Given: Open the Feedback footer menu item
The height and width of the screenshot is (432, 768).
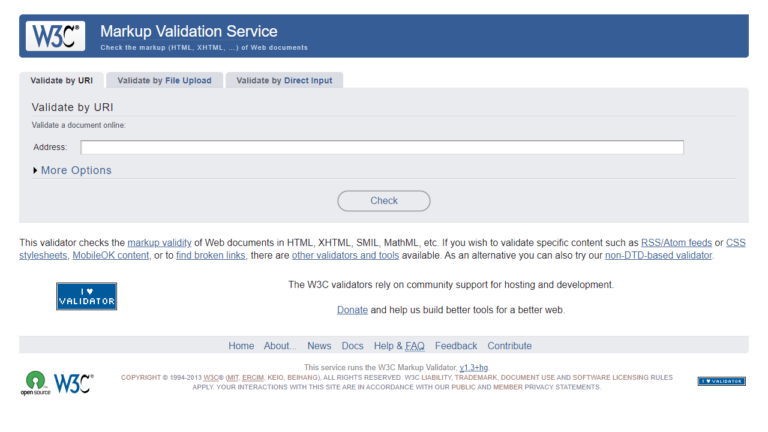Looking at the screenshot, I should pyautogui.click(x=456, y=346).
